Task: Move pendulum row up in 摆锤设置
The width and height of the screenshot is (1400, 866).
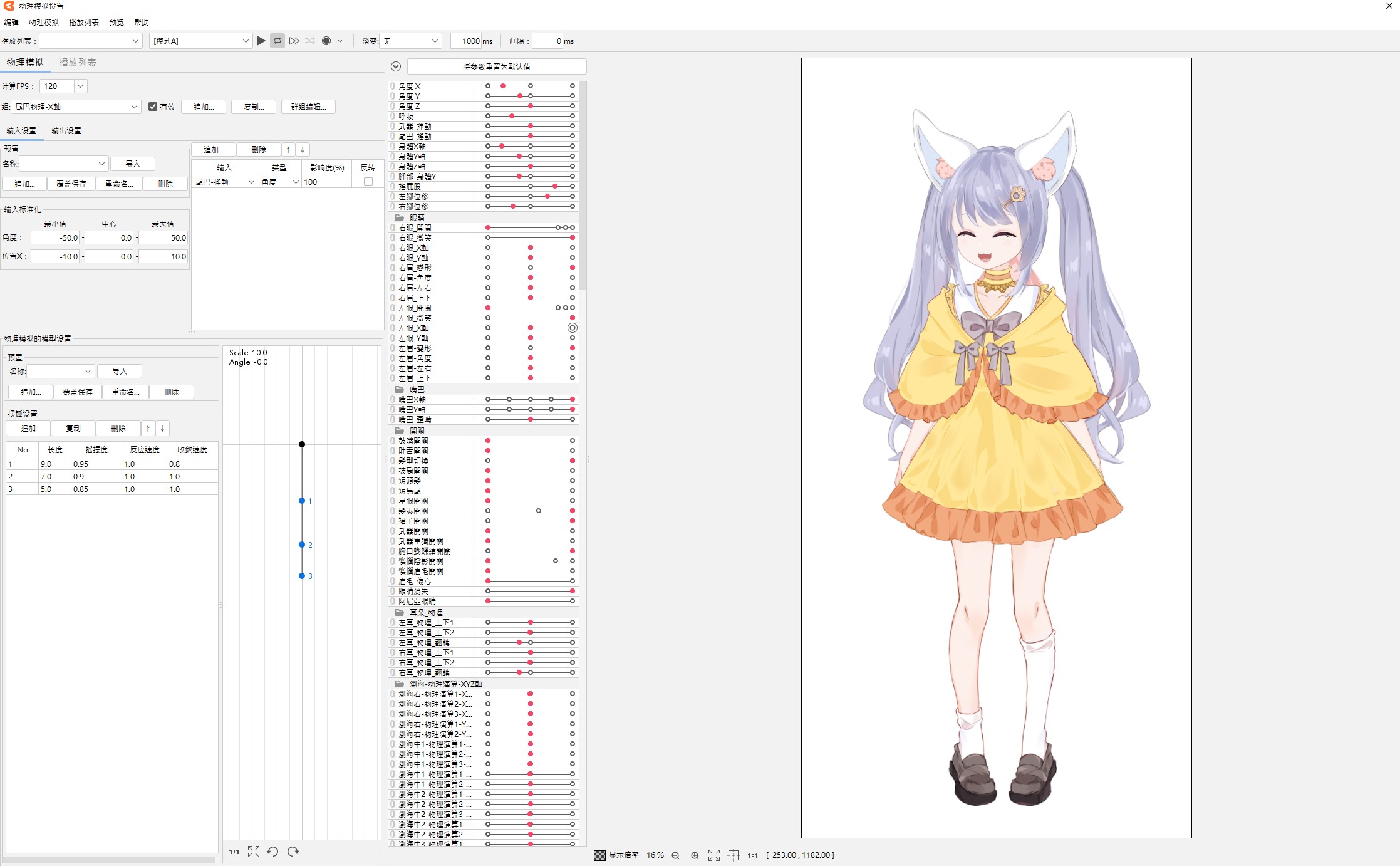Action: point(148,429)
